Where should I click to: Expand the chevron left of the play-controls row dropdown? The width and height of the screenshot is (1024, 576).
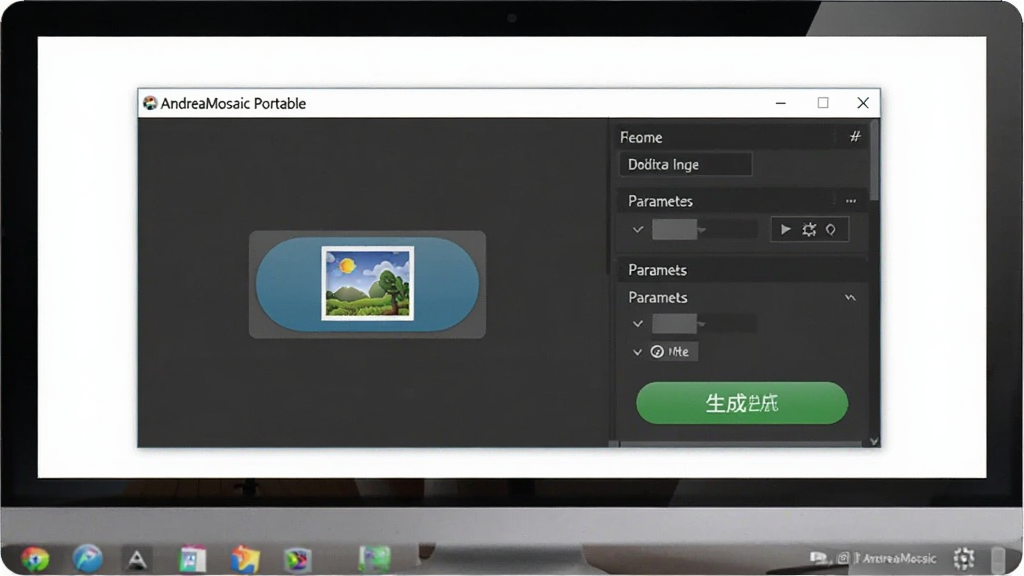pos(638,229)
